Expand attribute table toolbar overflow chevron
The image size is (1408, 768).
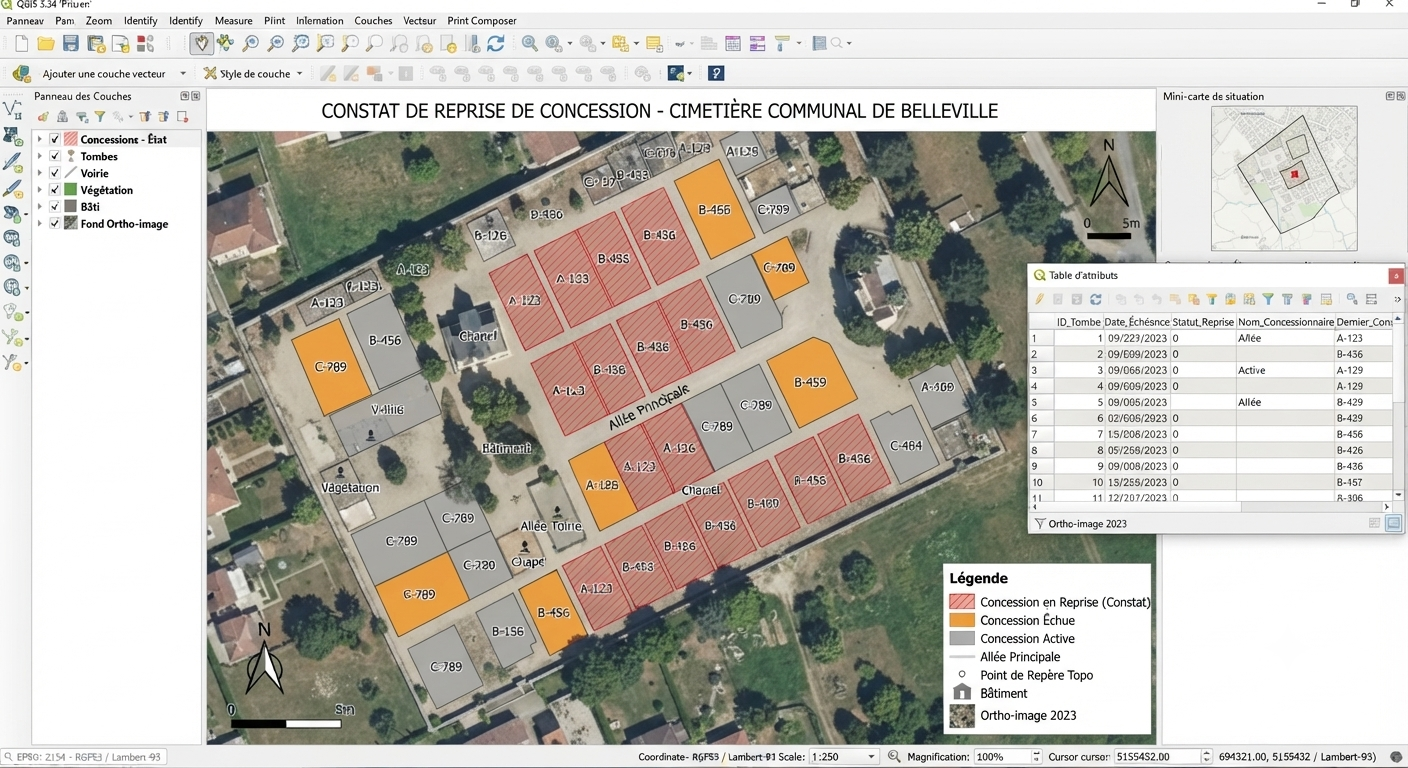point(1397,299)
